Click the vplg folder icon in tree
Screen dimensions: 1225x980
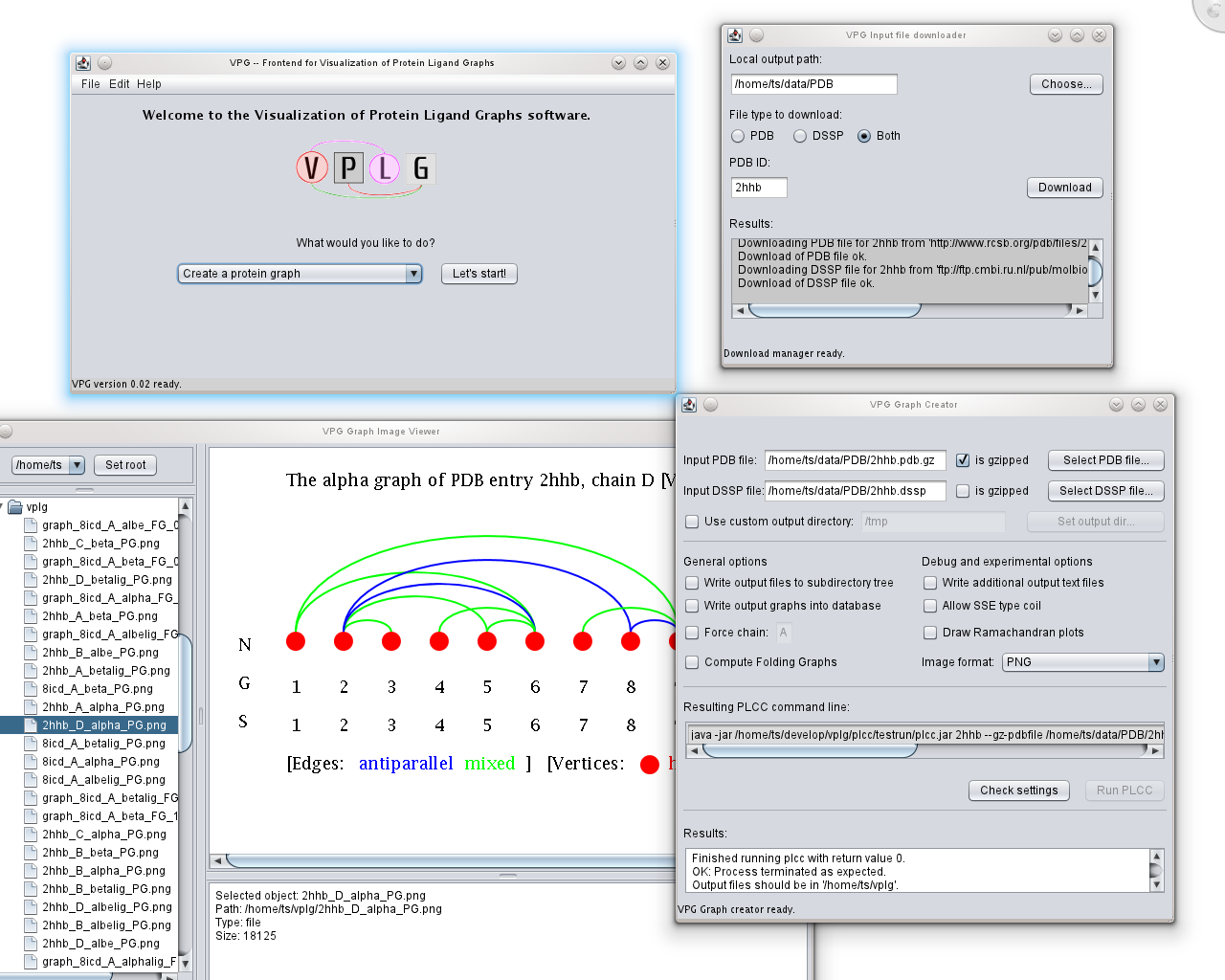point(15,507)
